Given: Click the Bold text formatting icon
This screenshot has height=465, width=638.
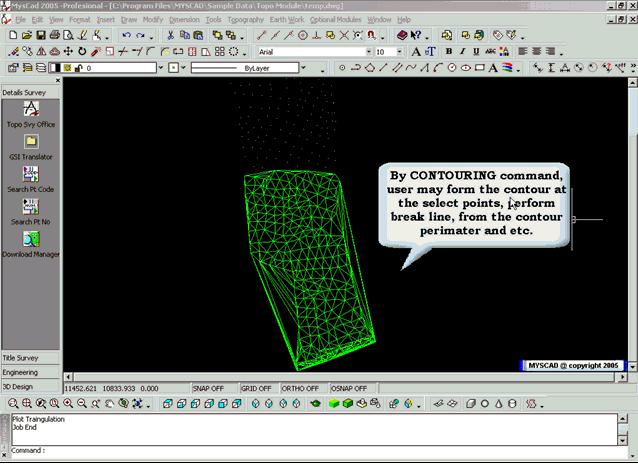Looking at the screenshot, I should point(448,51).
